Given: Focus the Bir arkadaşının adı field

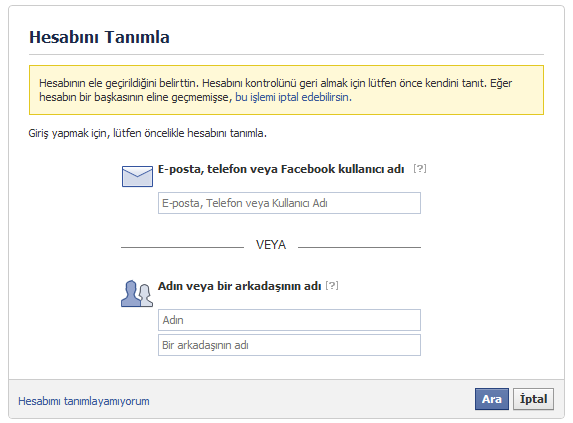Looking at the screenshot, I should (289, 345).
